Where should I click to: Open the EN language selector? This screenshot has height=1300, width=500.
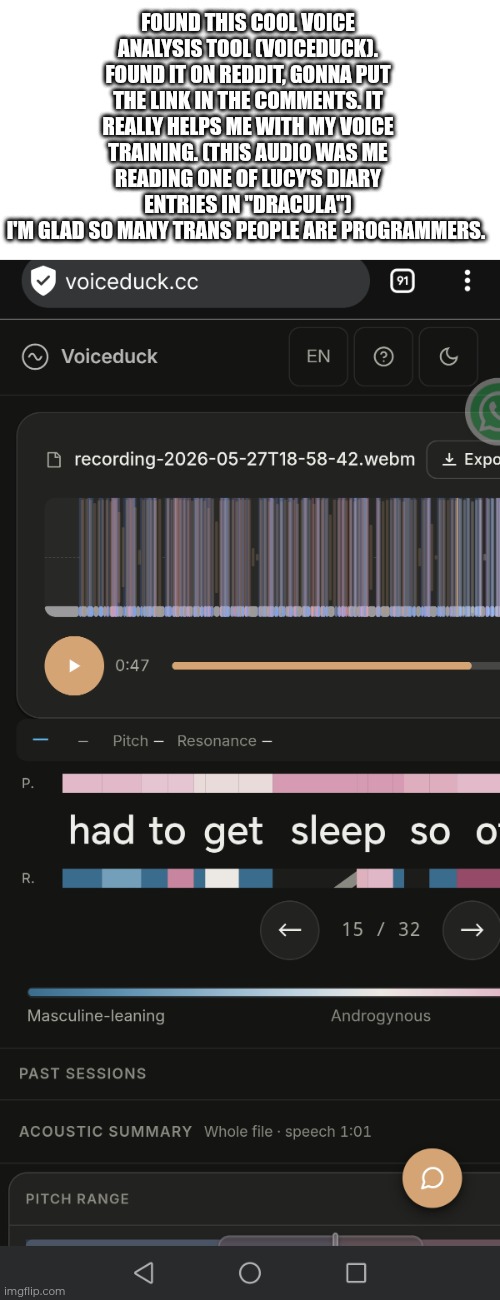point(318,357)
